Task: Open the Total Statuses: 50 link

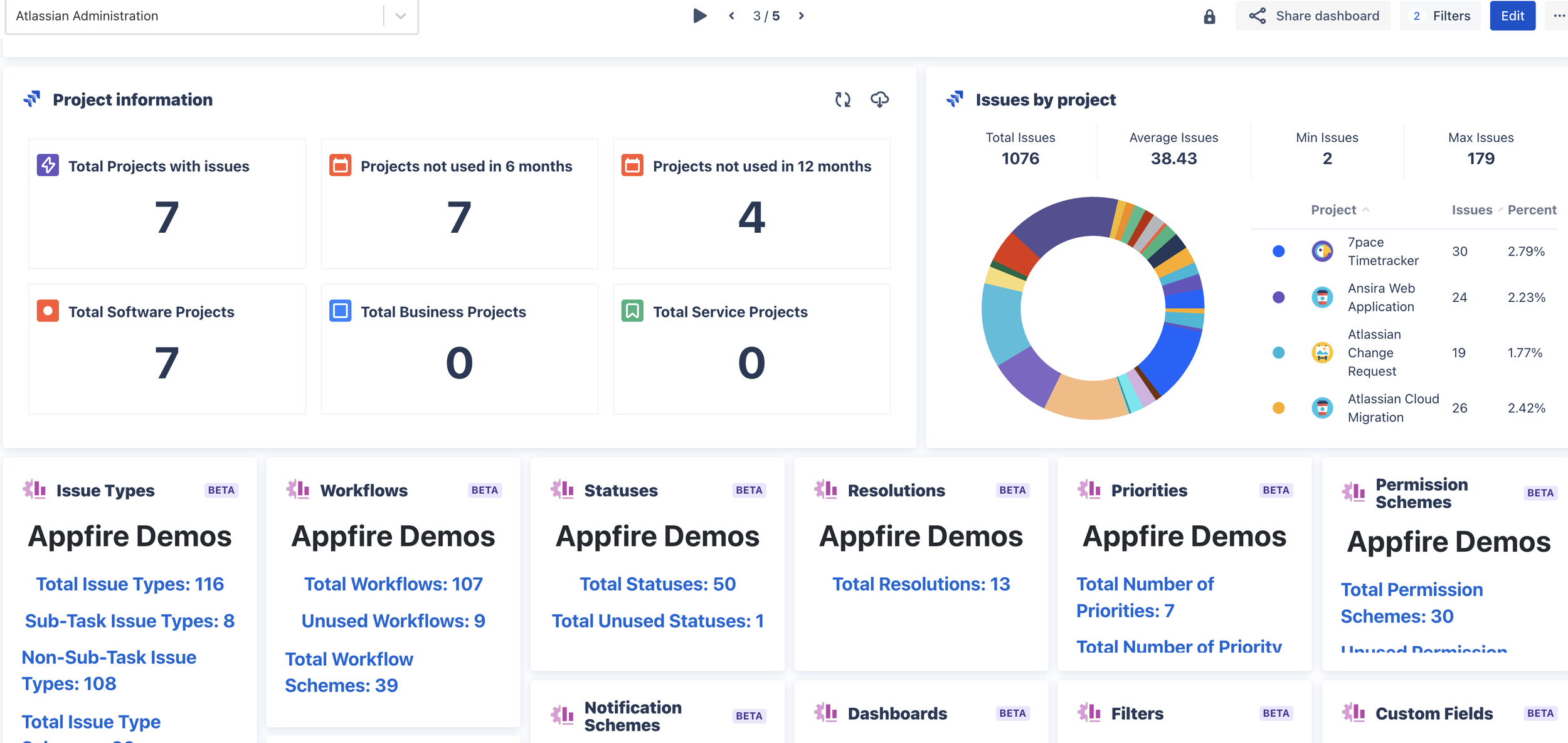Action: click(657, 584)
